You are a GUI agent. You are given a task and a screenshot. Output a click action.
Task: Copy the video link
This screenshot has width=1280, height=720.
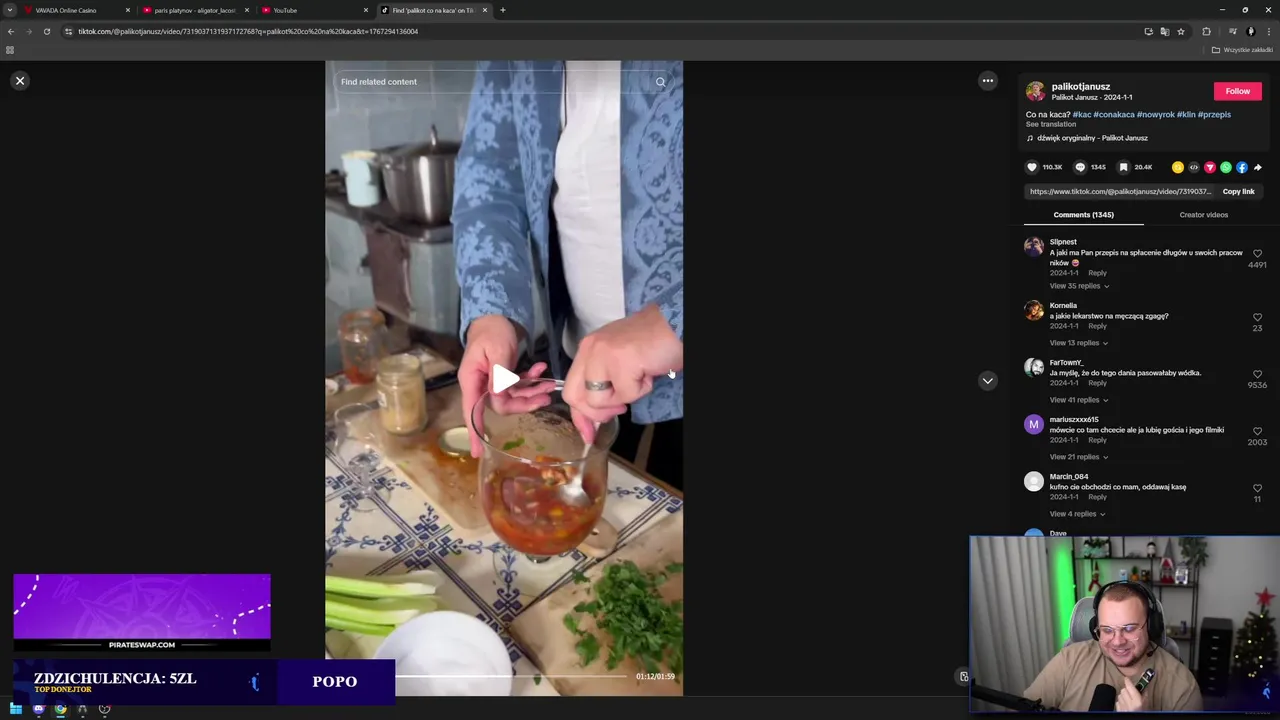1238,191
